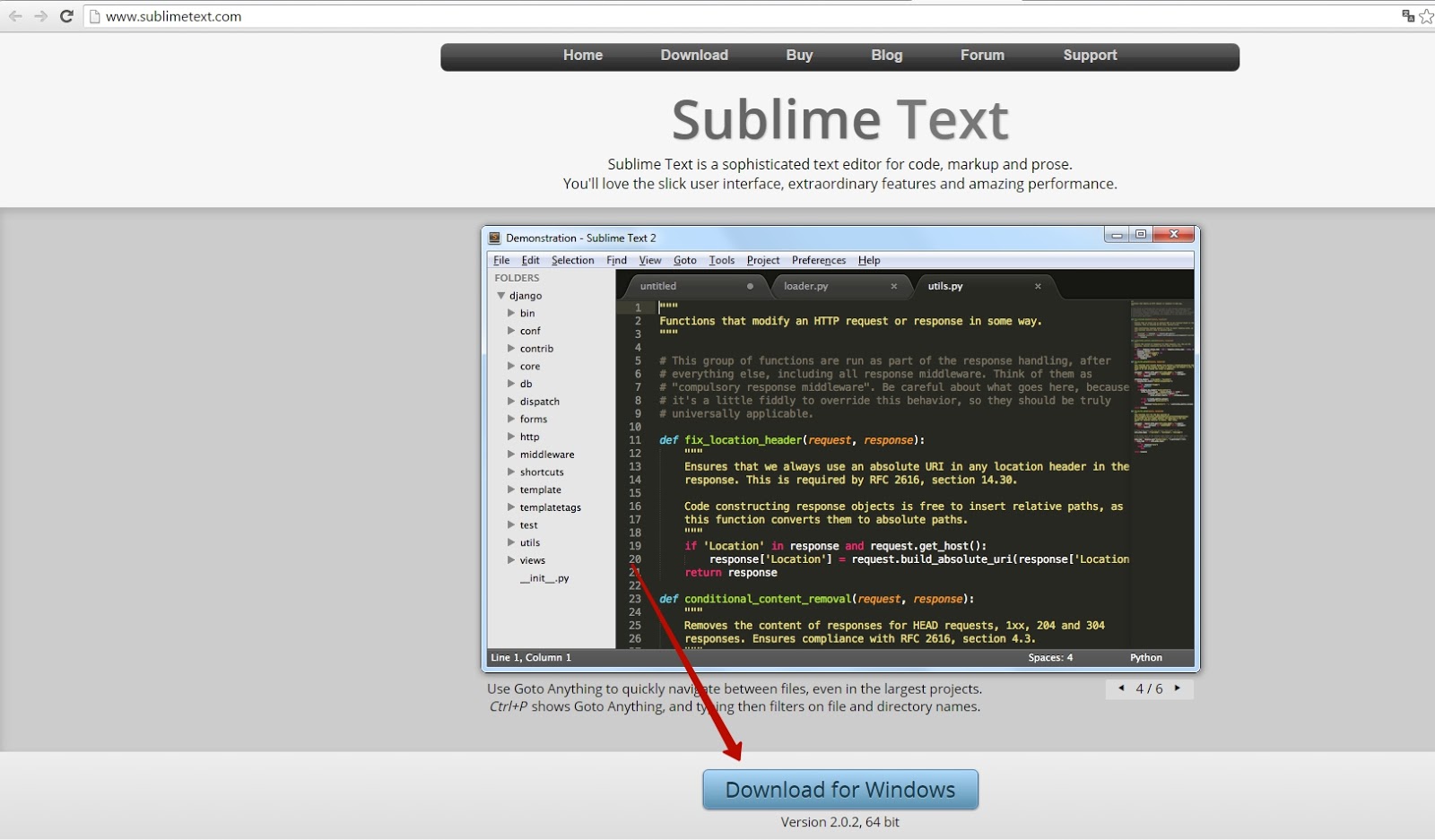
Task: Expand the views folder
Action: [x=511, y=559]
